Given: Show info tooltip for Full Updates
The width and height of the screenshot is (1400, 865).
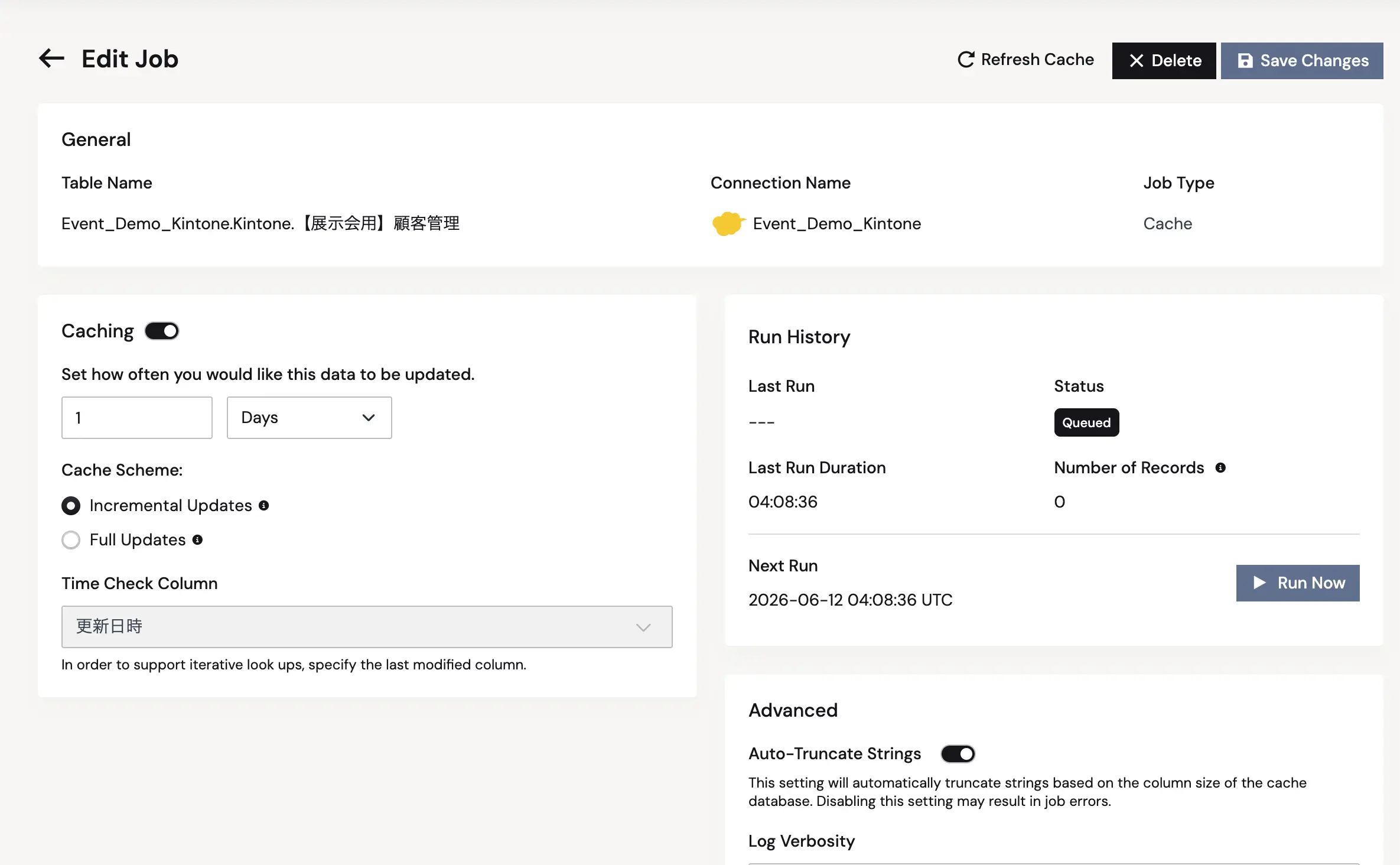Looking at the screenshot, I should tap(198, 540).
